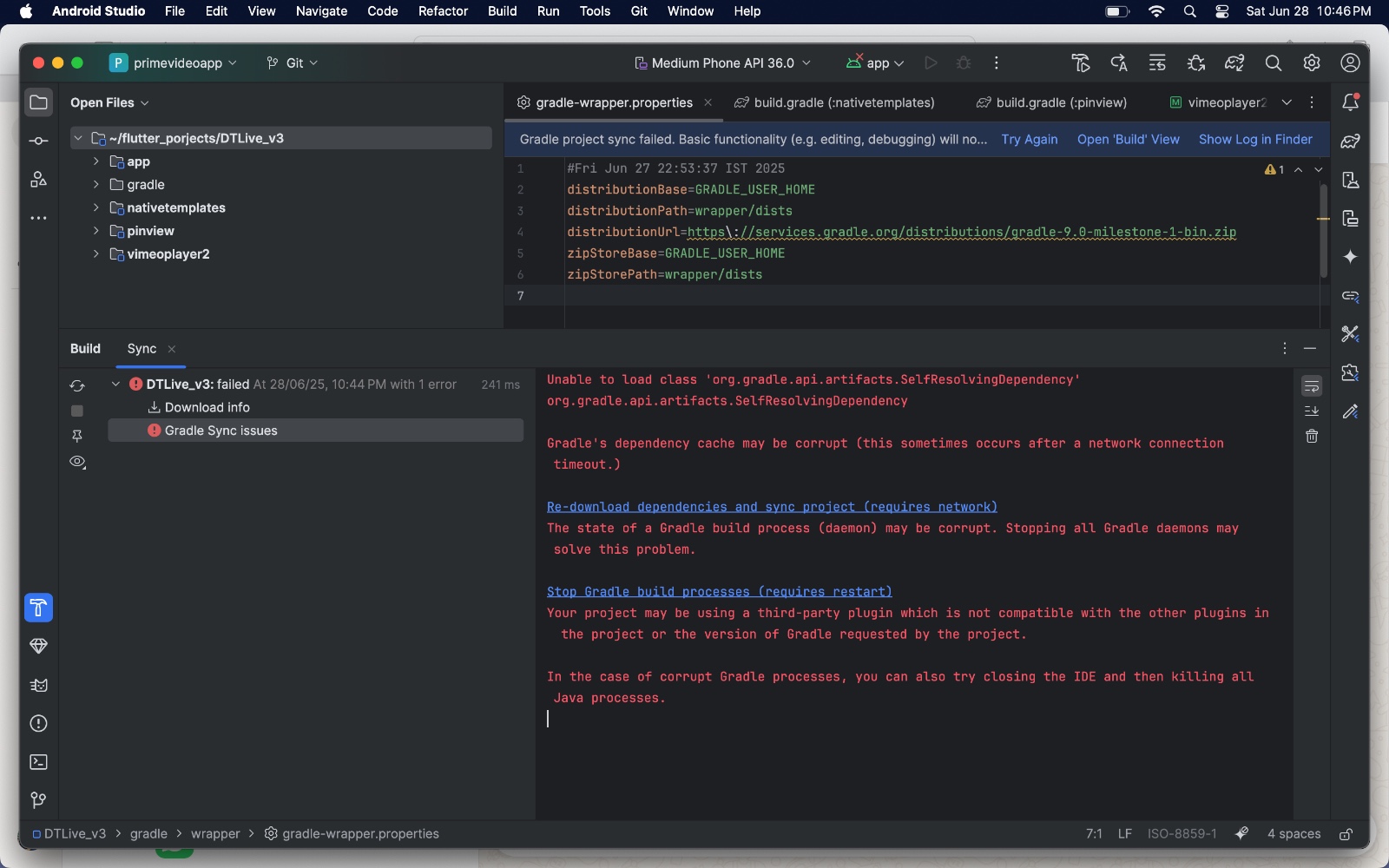Open the Tools menu

tap(595, 11)
